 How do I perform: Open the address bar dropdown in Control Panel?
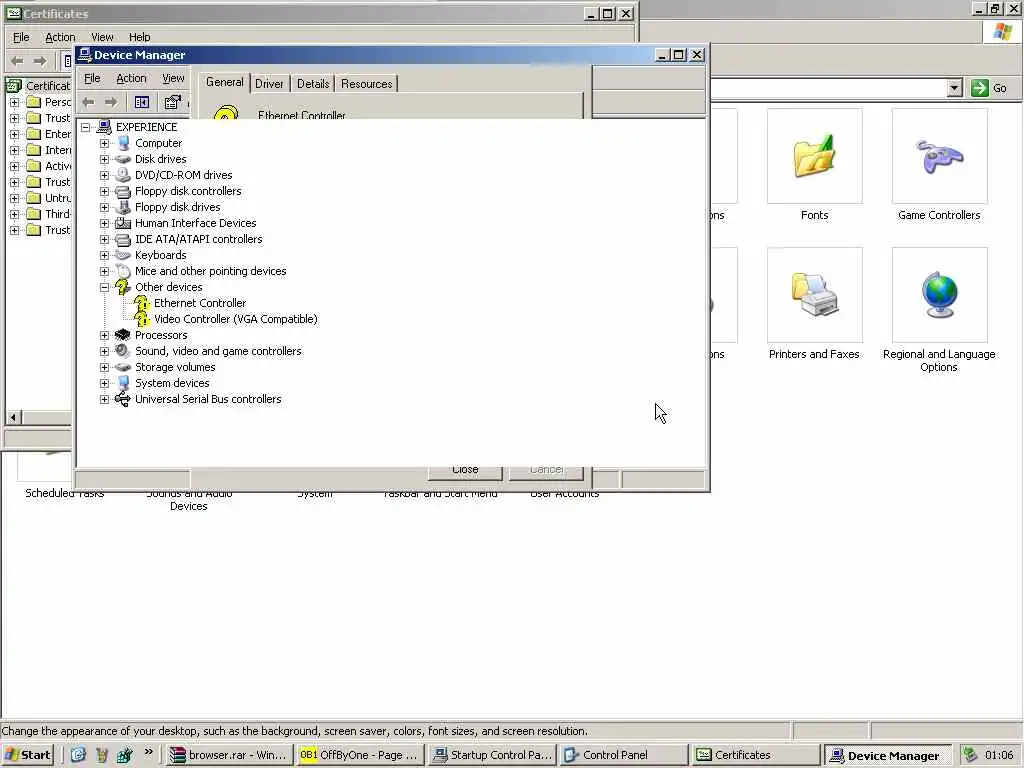pyautogui.click(x=954, y=88)
